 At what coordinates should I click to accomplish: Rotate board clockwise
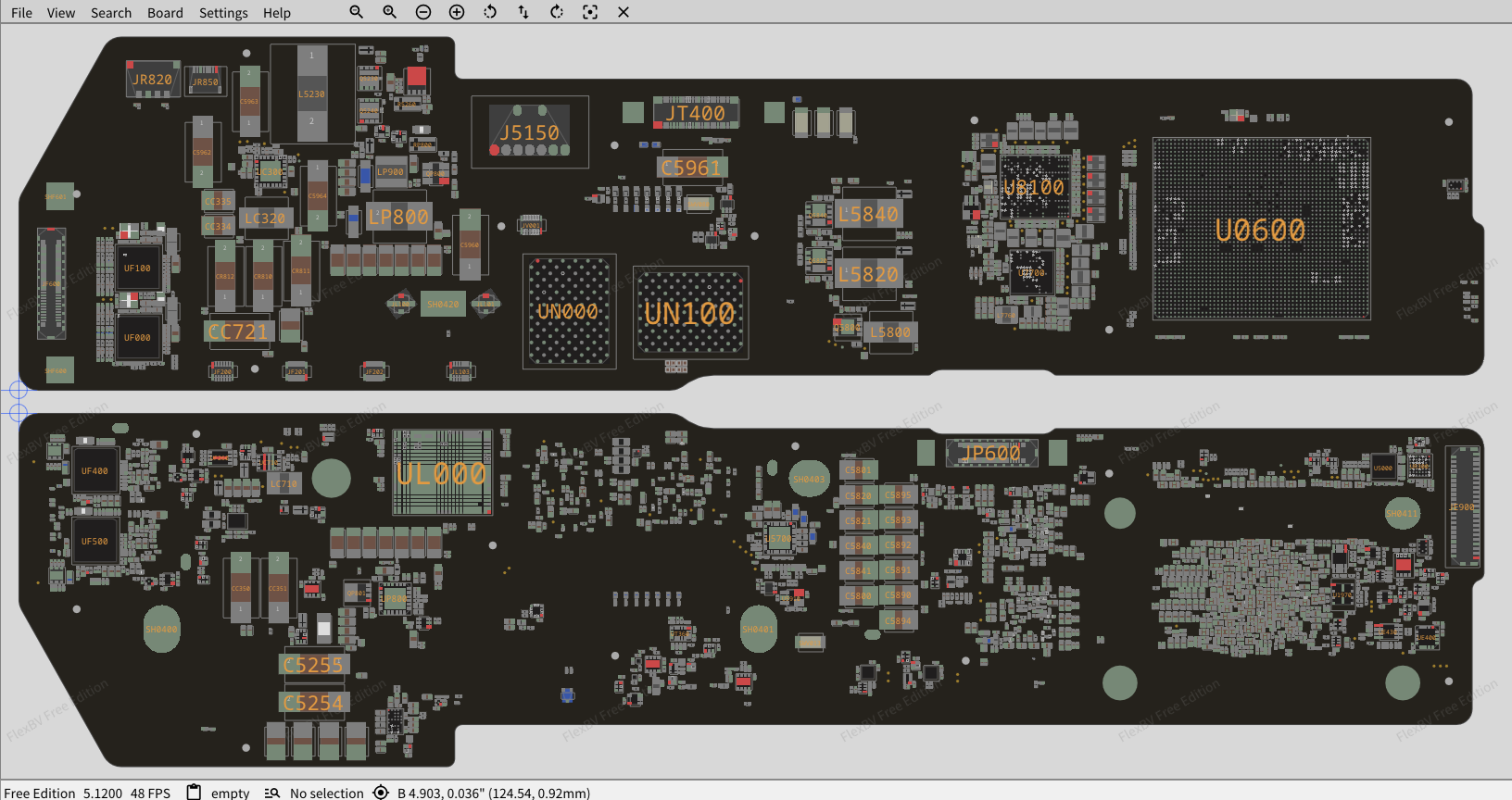pos(557,12)
